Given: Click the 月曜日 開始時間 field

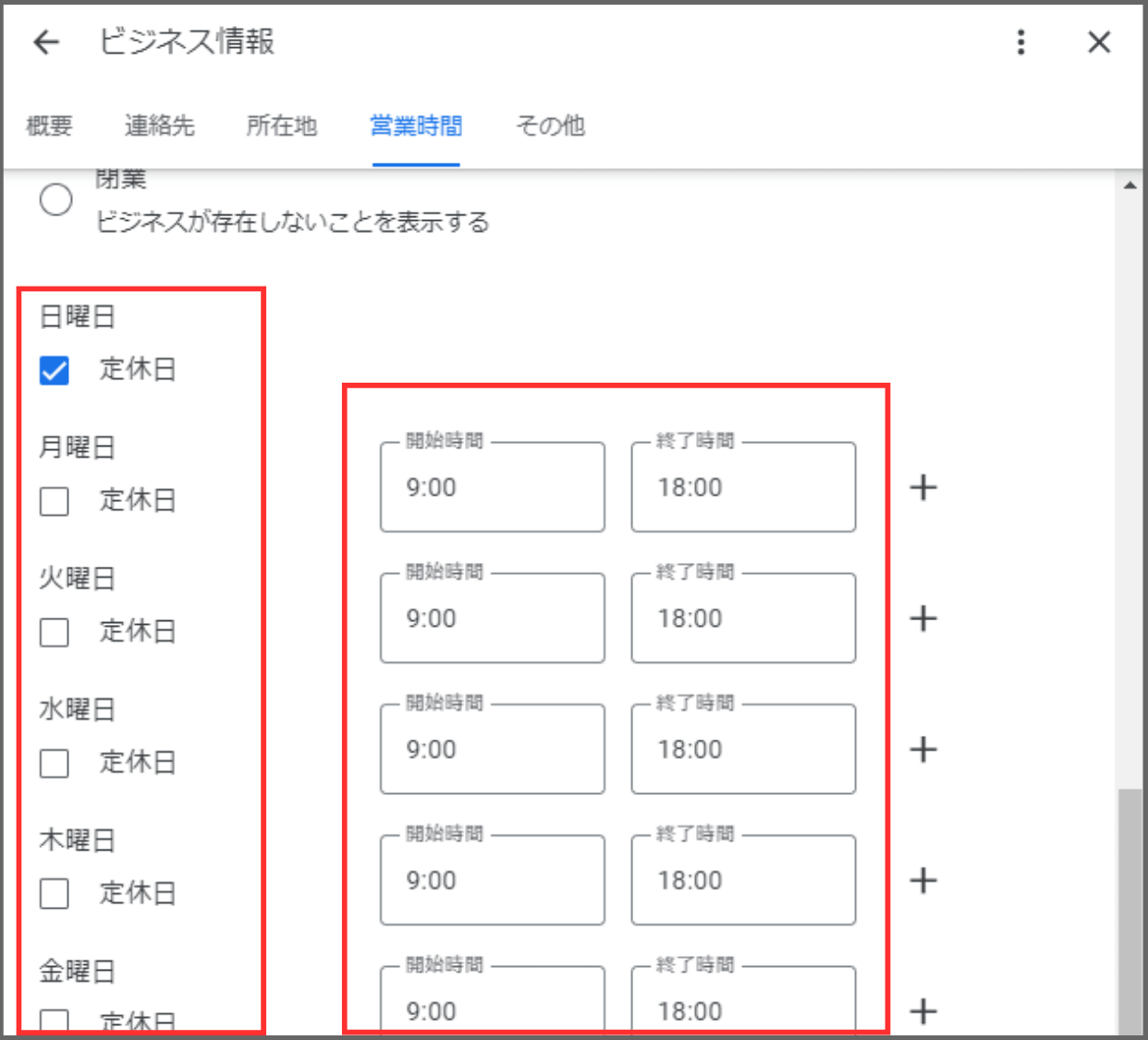Looking at the screenshot, I should [493, 487].
